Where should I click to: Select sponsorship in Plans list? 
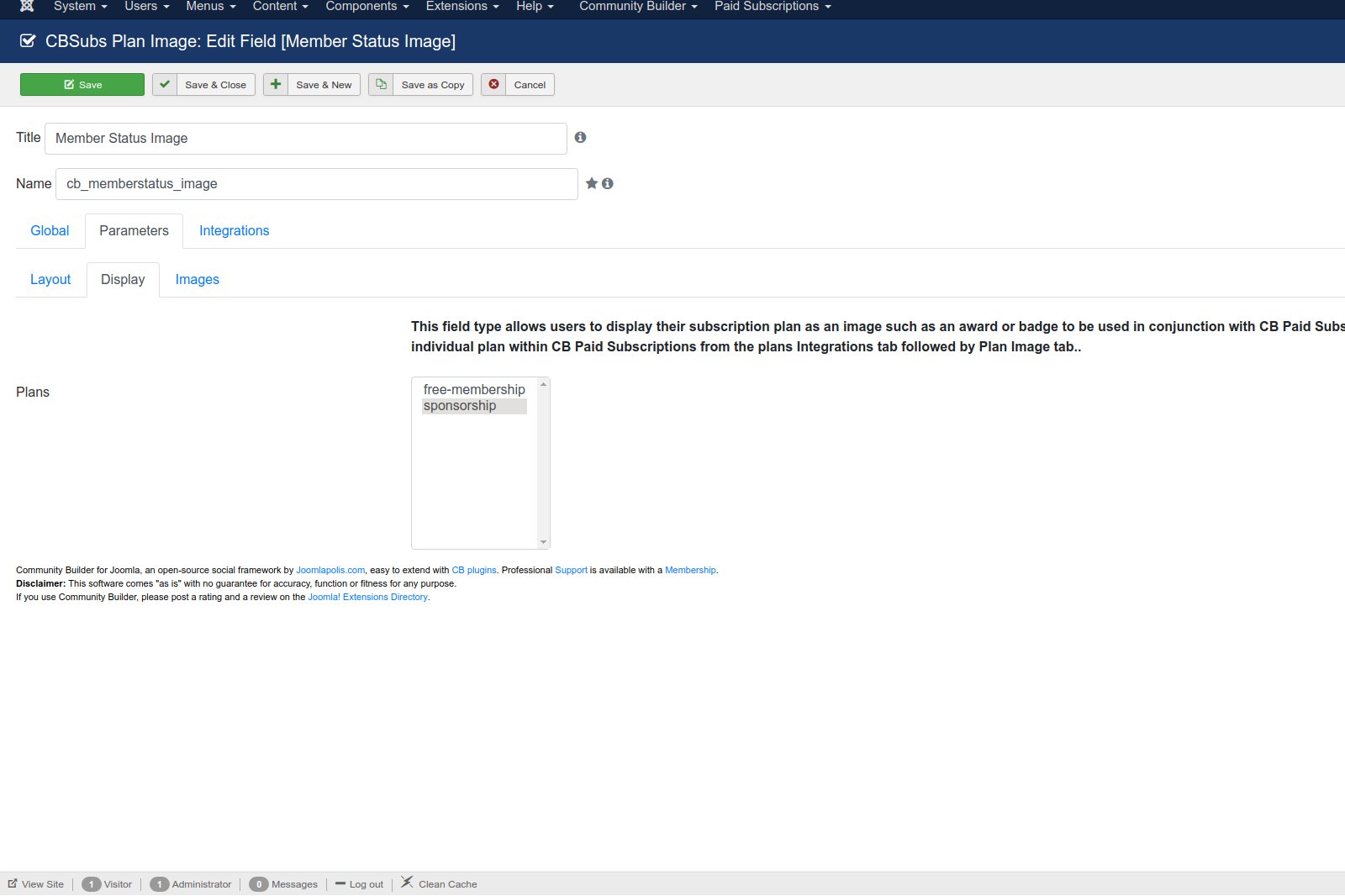(x=474, y=406)
